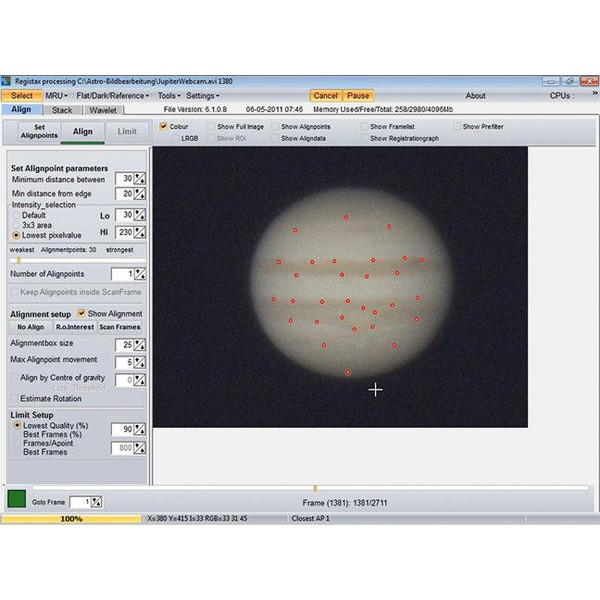Click the weakest-to-strongest alignpoints slider
The width and height of the screenshot is (600, 600).
(x=75, y=260)
